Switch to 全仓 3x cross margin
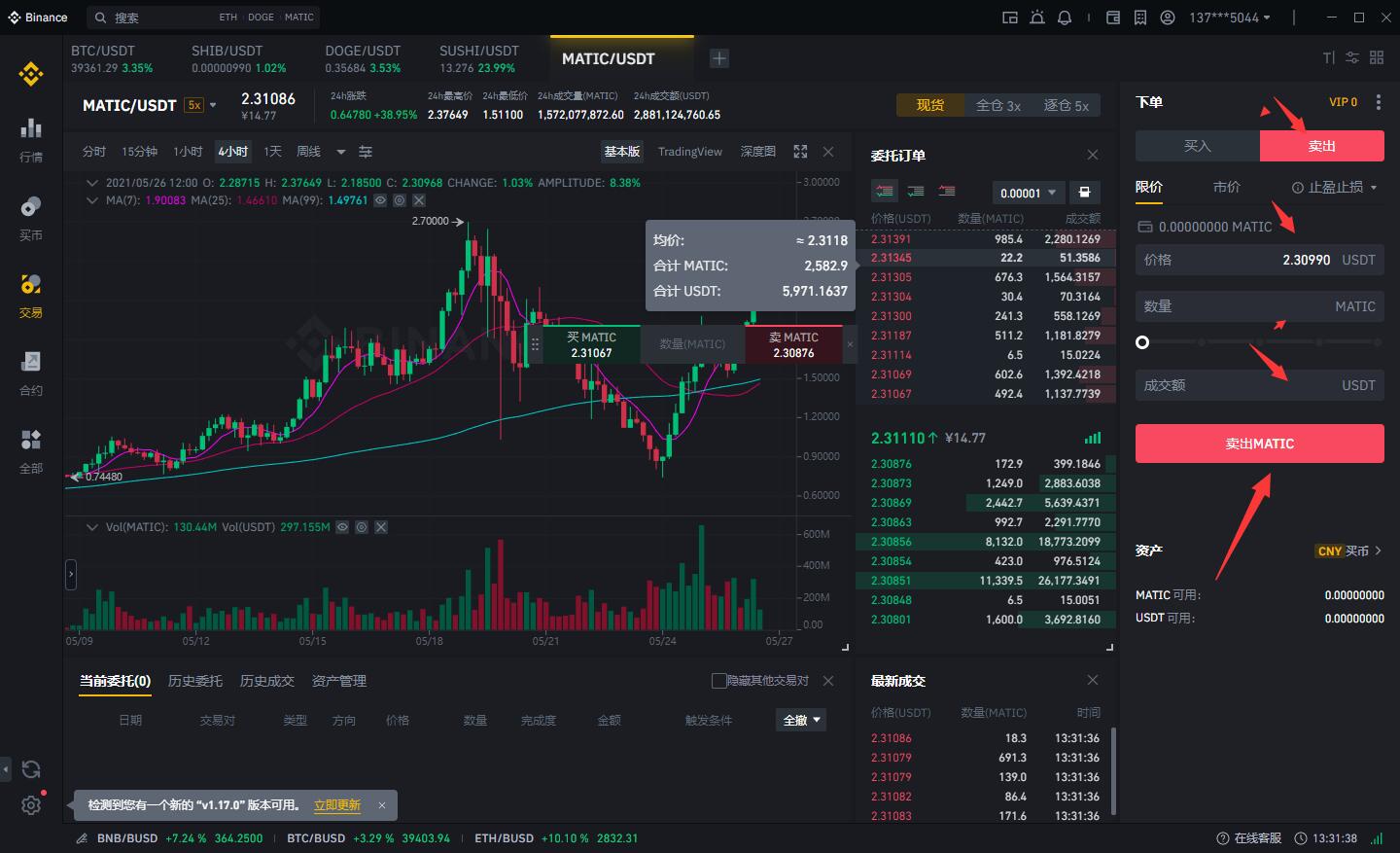 click(x=998, y=105)
